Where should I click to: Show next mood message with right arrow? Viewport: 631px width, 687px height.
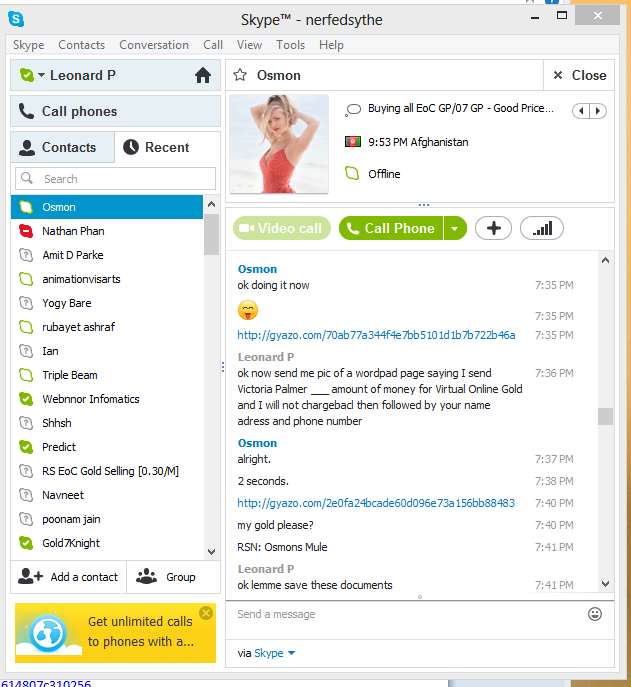tap(598, 111)
